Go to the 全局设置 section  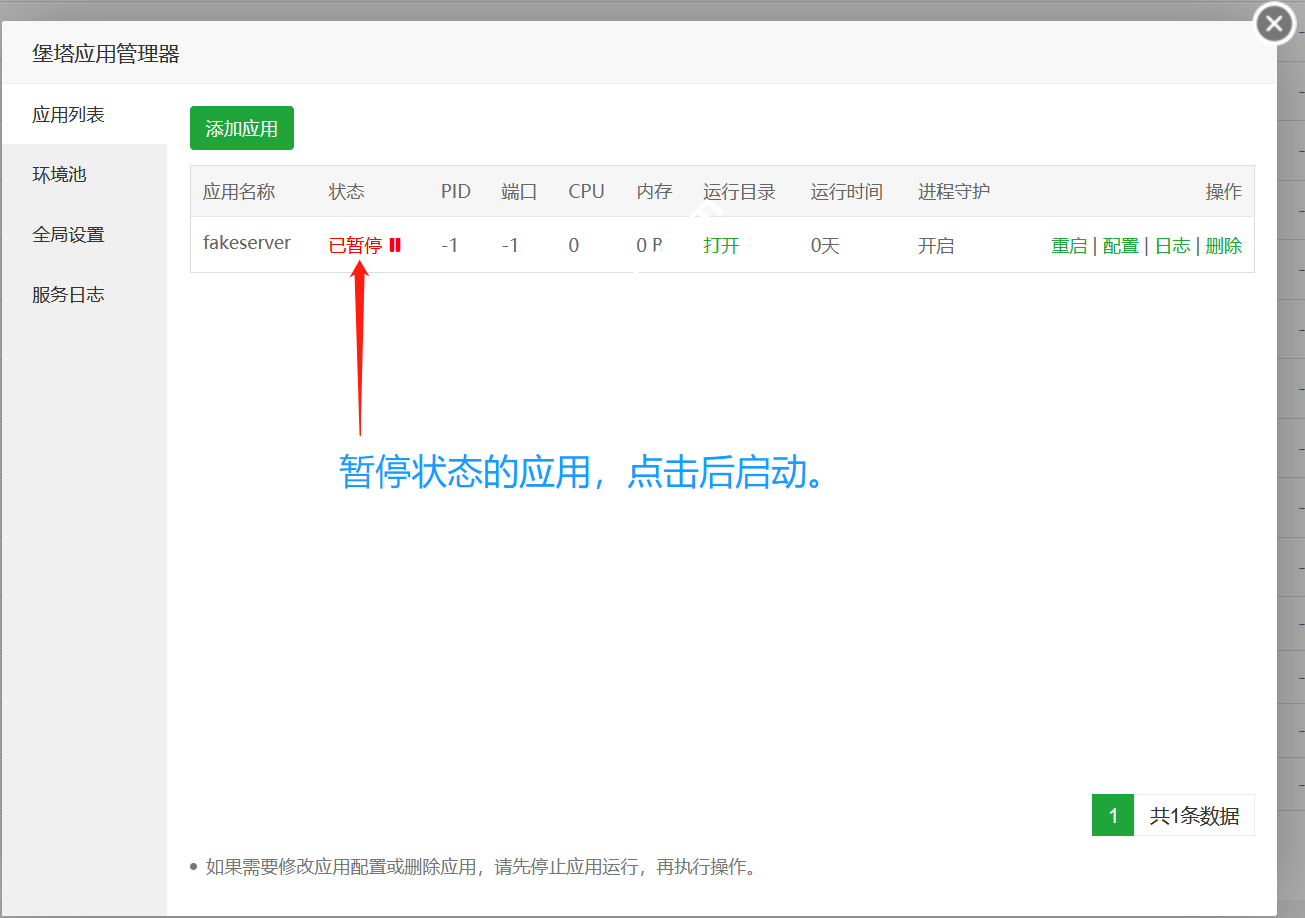(68, 235)
